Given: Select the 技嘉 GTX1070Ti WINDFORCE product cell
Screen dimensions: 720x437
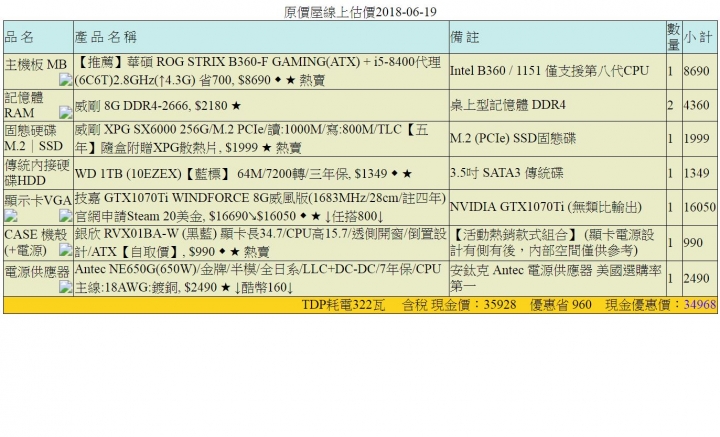Looking at the screenshot, I should [x=261, y=207].
